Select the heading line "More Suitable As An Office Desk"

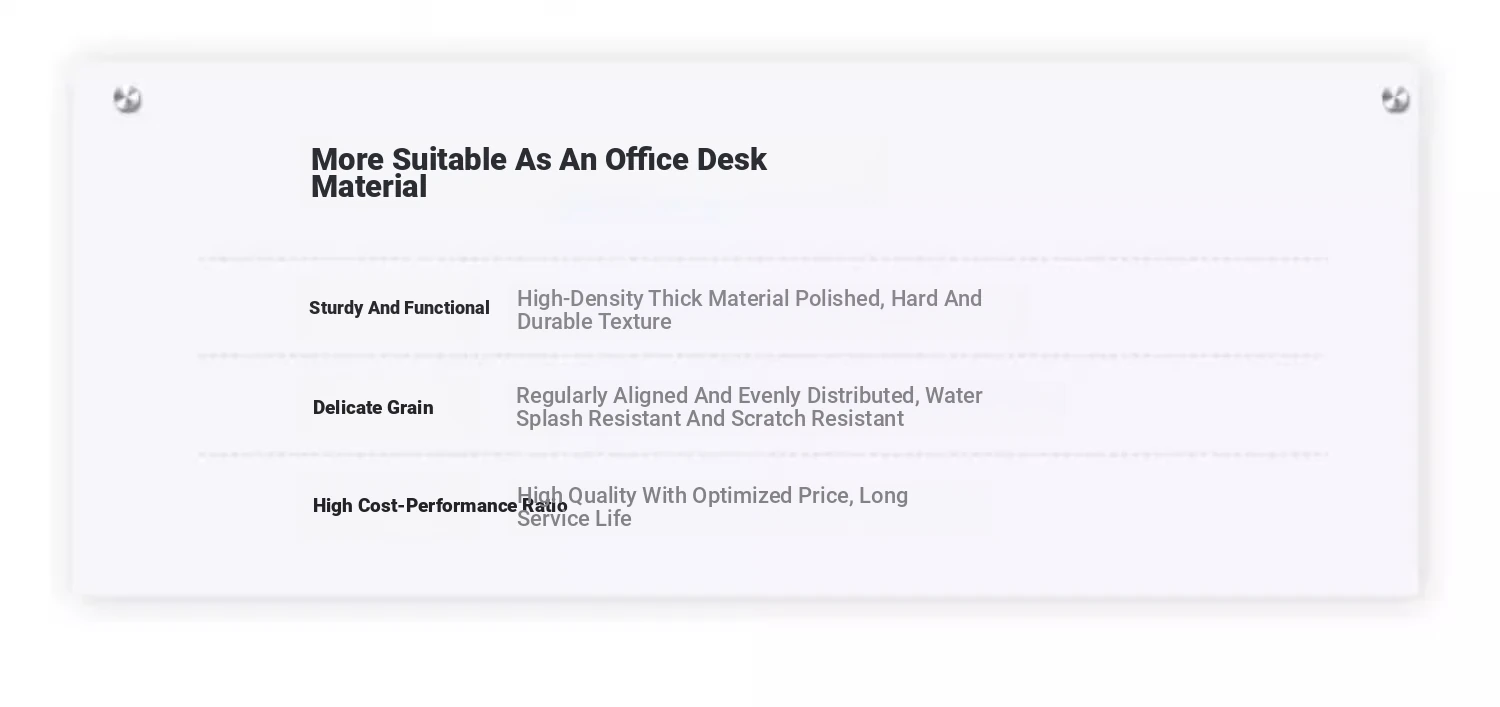[x=539, y=160]
